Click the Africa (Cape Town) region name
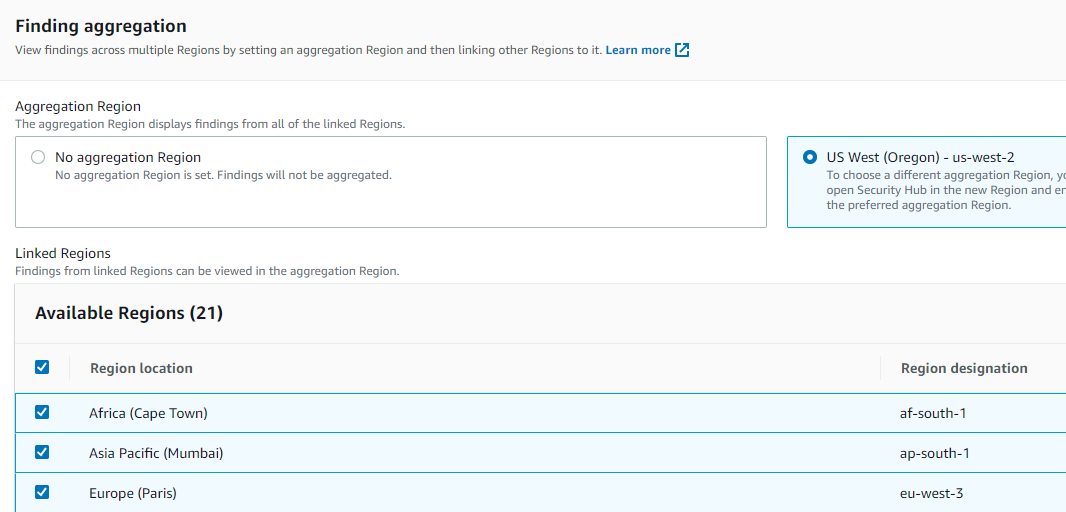Viewport: 1066px width, 512px height. [x=148, y=413]
